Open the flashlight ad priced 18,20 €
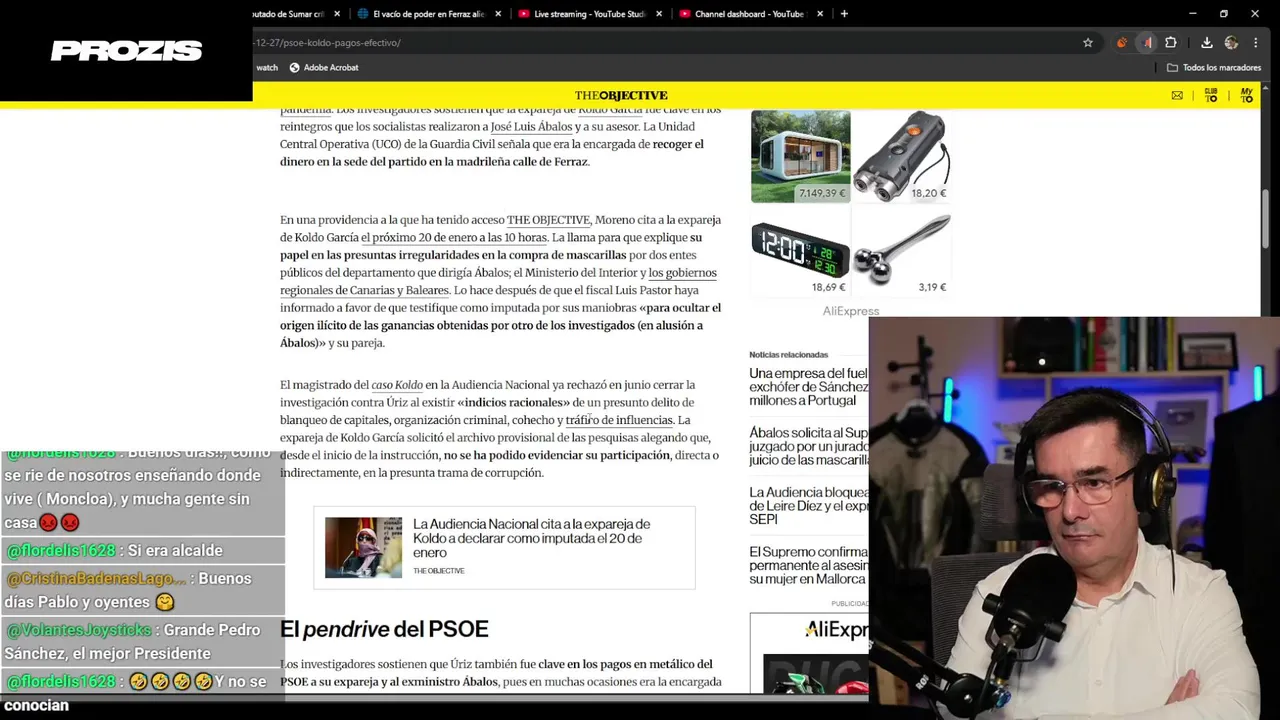This screenshot has height=720, width=1280. 901,156
